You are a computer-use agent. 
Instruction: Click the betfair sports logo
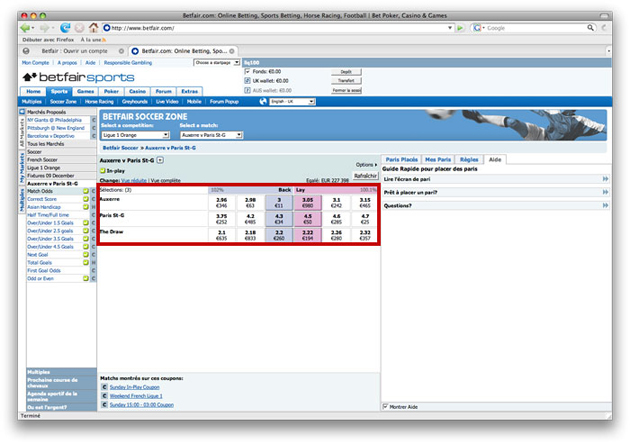(x=78, y=77)
